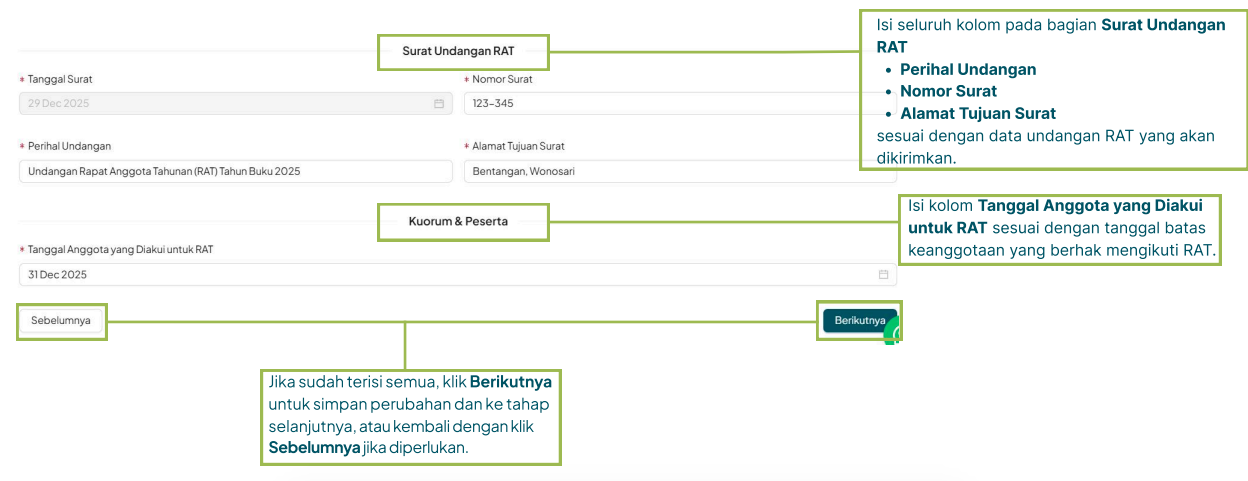1248x481 pixels.
Task: Go back with the Sebelumnya button
Action: pyautogui.click(x=61, y=321)
